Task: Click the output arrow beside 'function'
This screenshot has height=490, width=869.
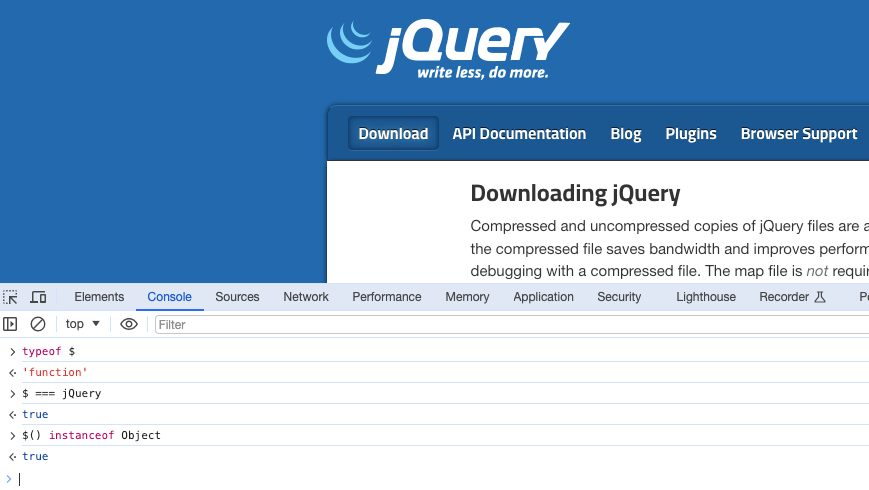Action: pos(12,373)
